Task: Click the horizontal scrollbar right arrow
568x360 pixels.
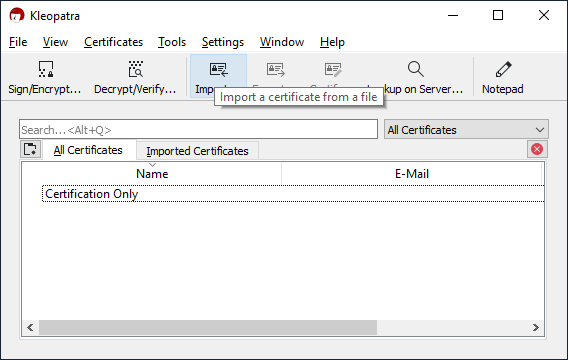Action: coord(536,327)
